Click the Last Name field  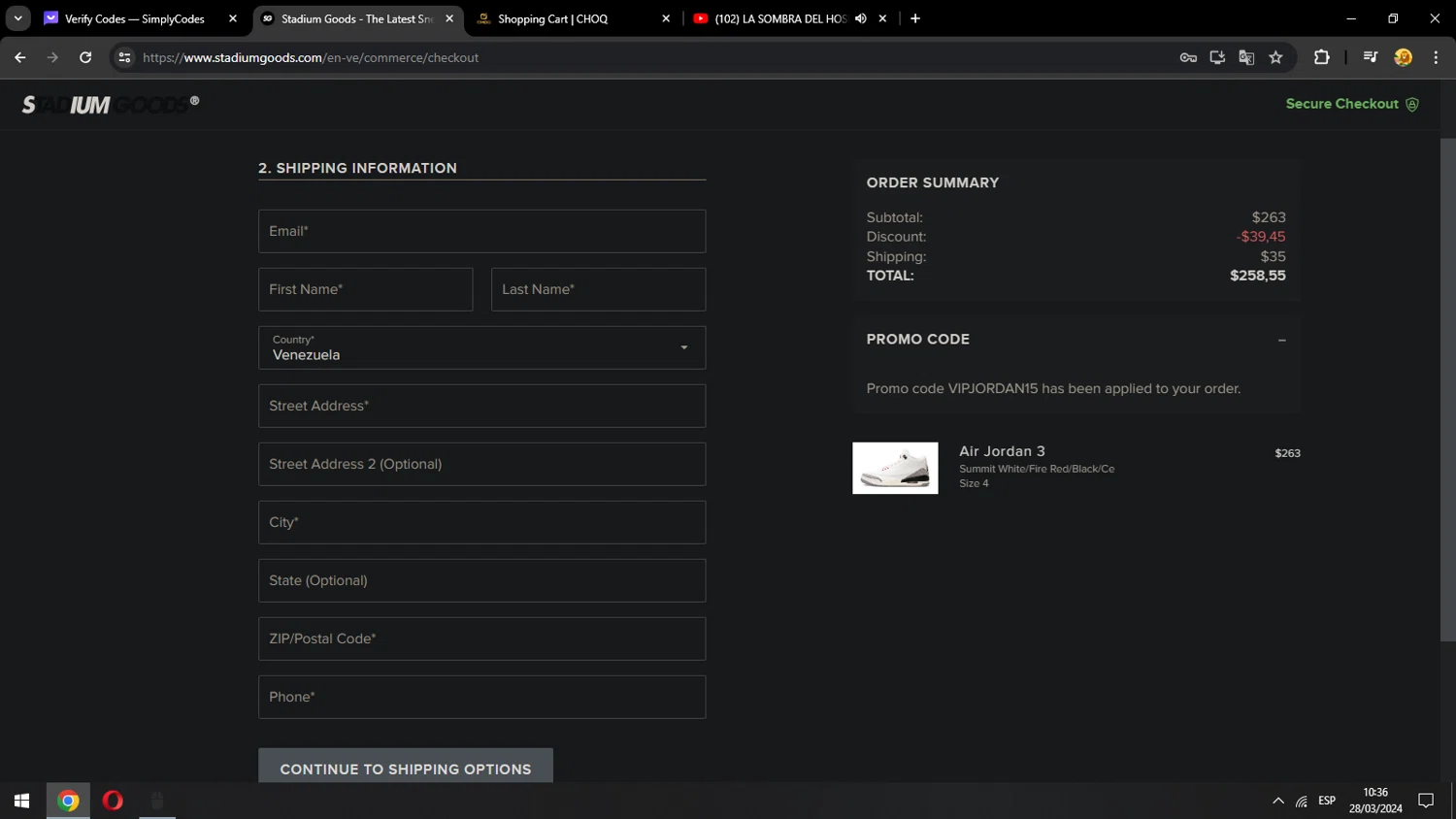[598, 289]
